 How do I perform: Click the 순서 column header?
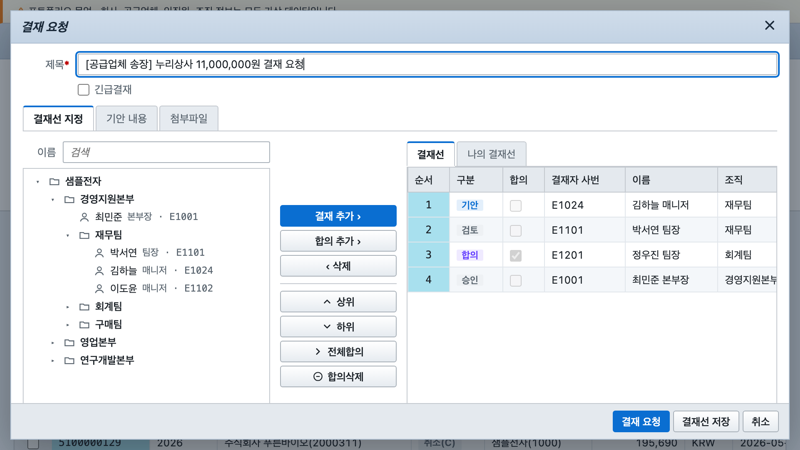tap(429, 180)
